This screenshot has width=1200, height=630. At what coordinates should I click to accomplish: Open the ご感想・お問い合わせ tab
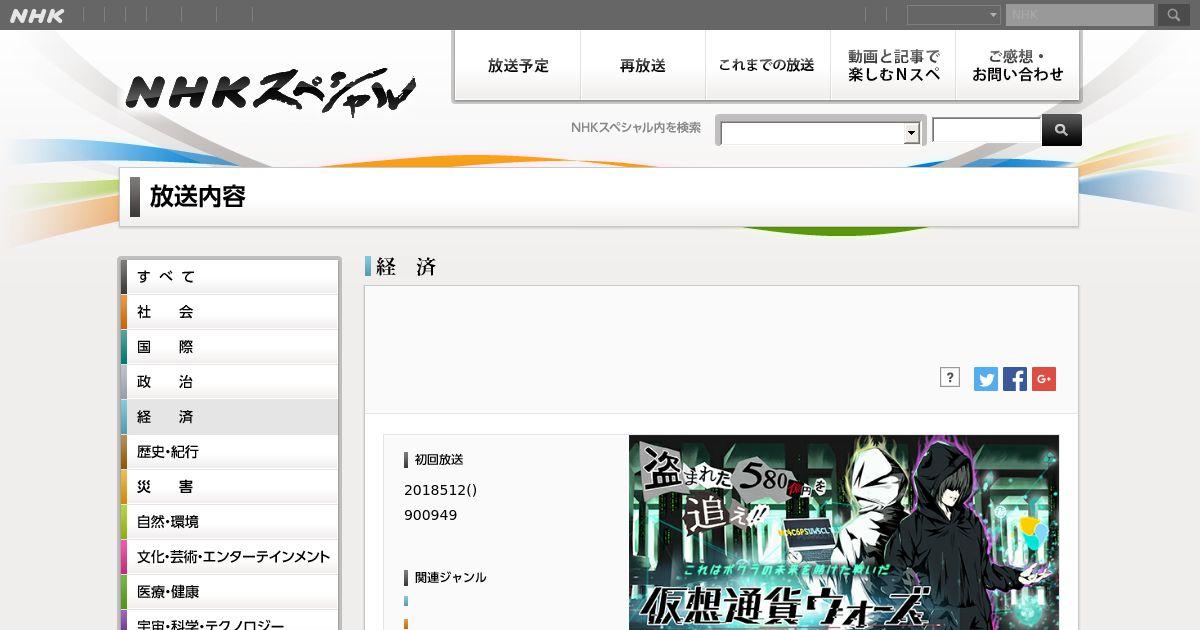point(1018,65)
